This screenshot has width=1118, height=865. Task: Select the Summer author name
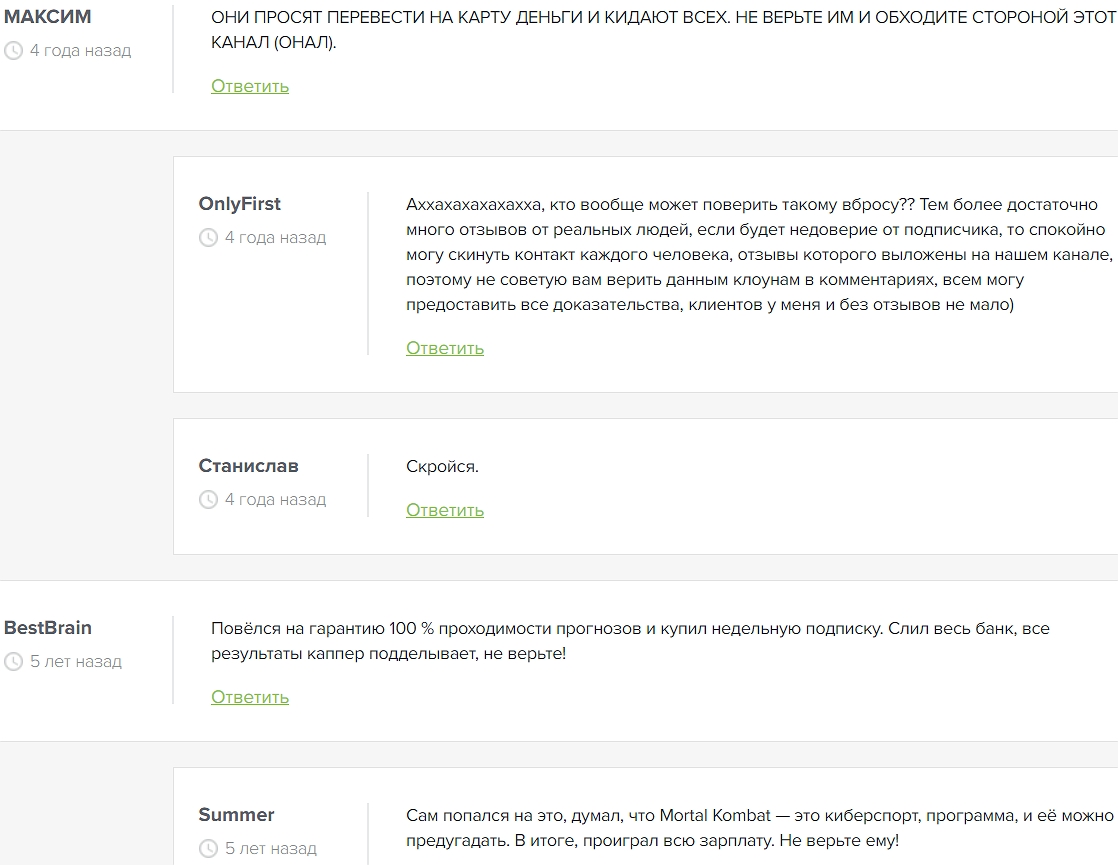(x=236, y=815)
